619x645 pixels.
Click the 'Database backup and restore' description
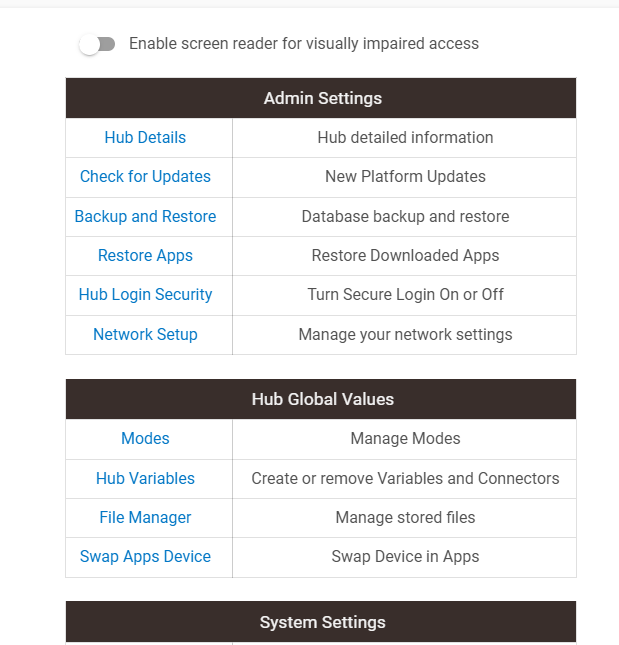click(405, 216)
